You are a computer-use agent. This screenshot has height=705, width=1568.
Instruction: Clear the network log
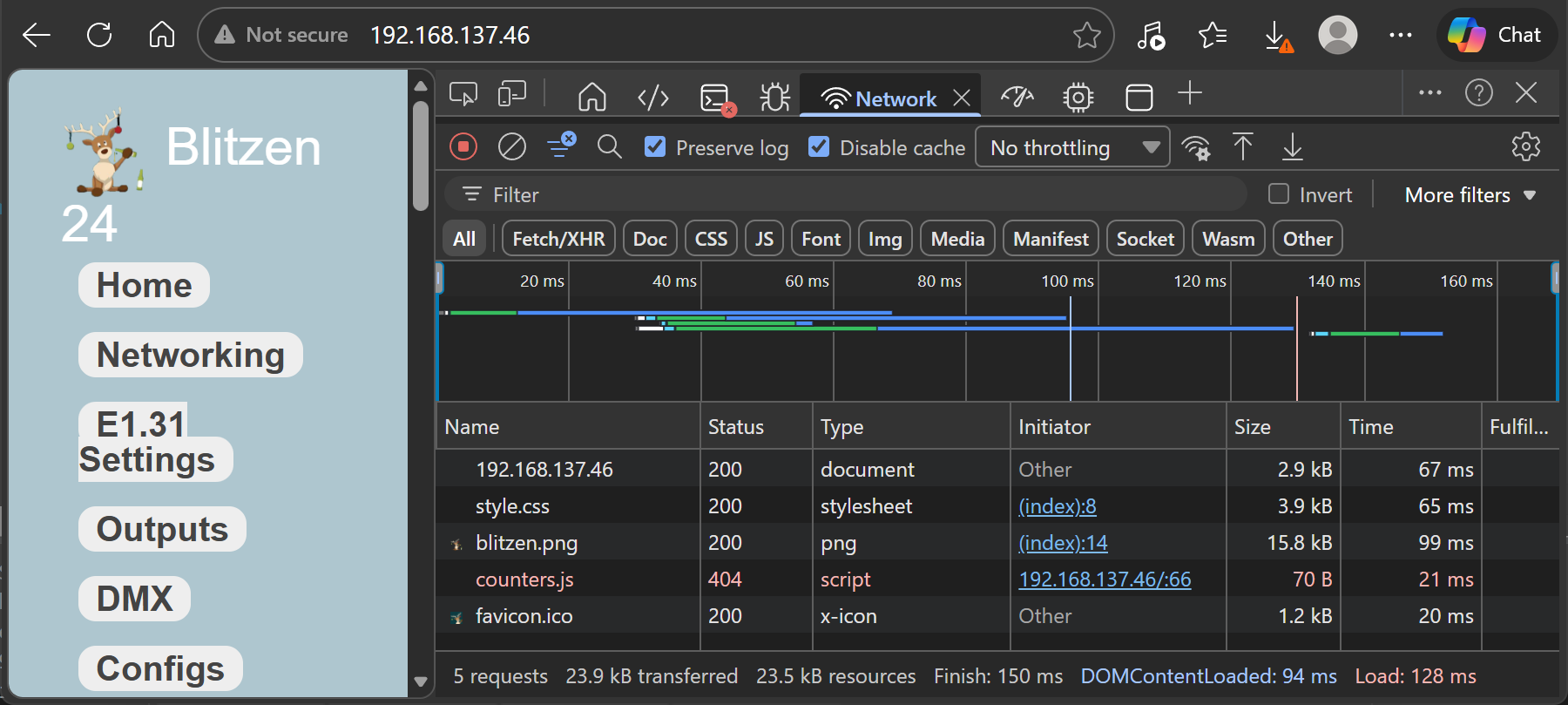click(512, 147)
